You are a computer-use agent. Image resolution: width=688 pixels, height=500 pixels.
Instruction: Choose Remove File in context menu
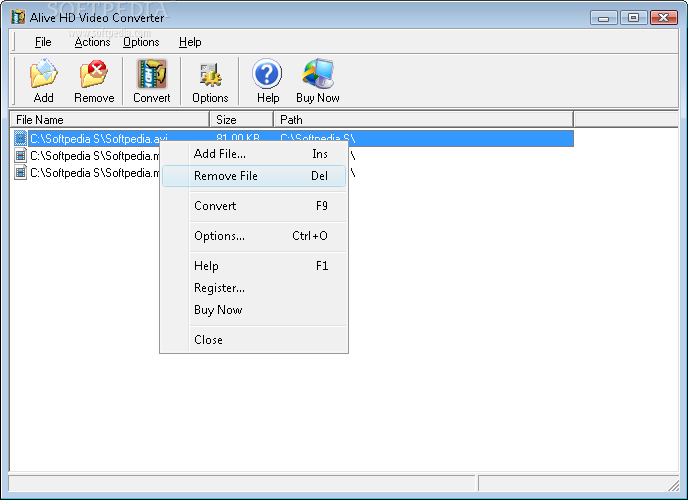(254, 176)
